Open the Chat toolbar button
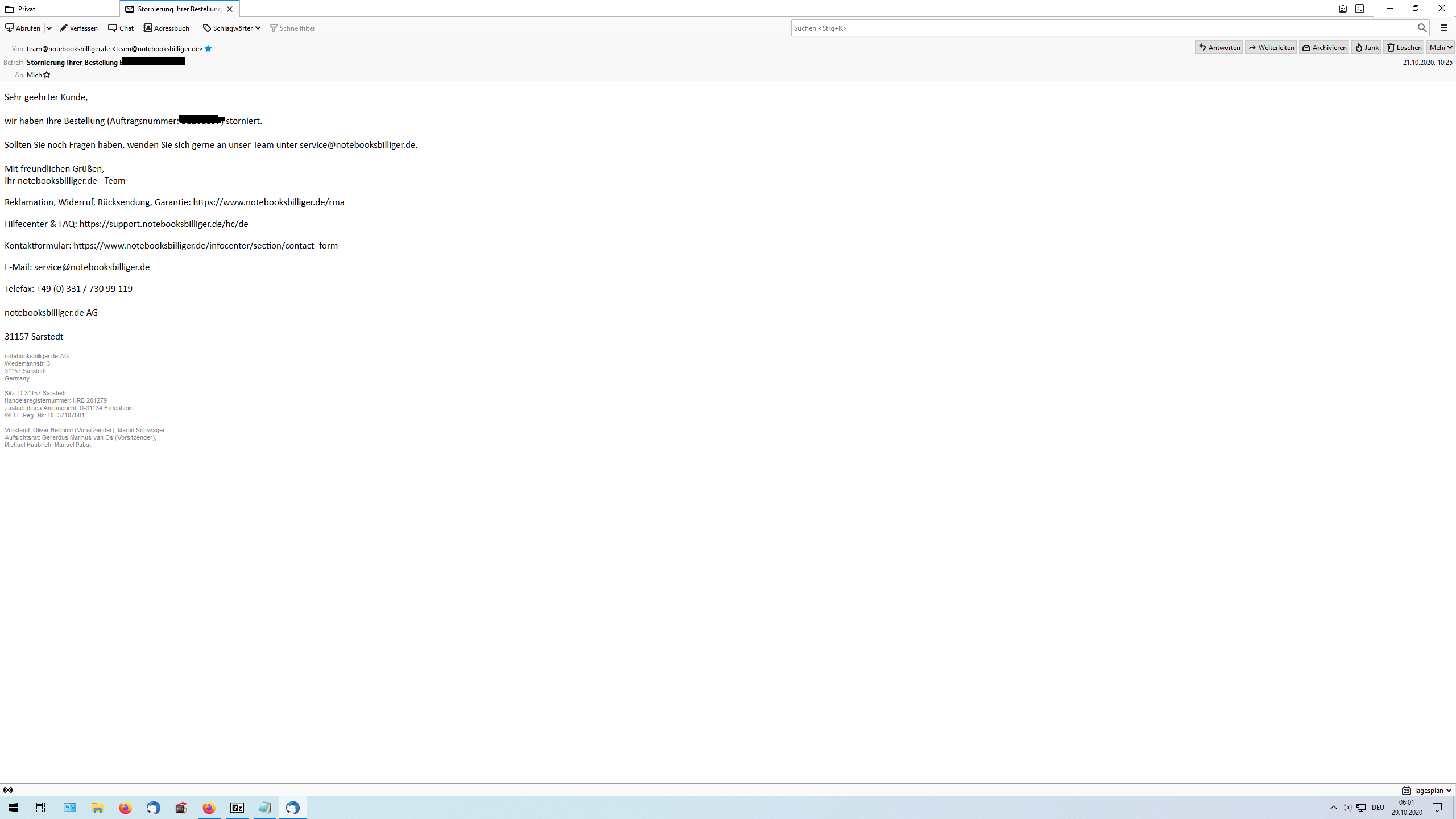 click(121, 28)
